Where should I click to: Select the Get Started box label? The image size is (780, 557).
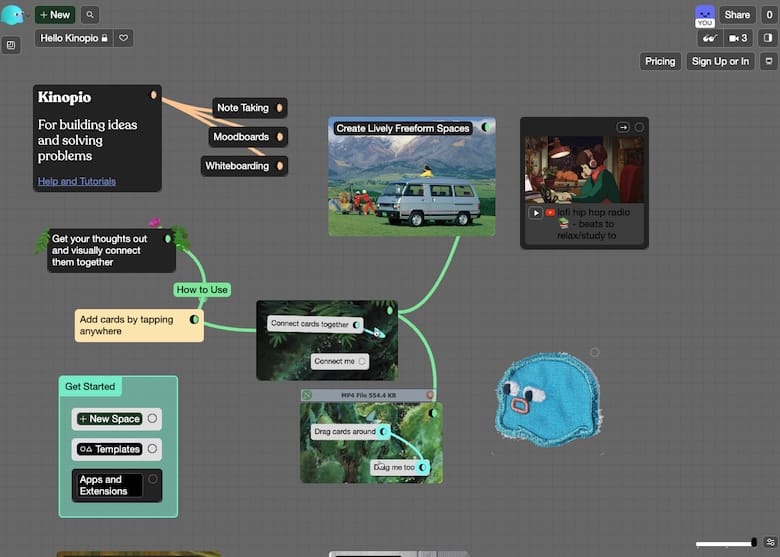click(x=90, y=386)
